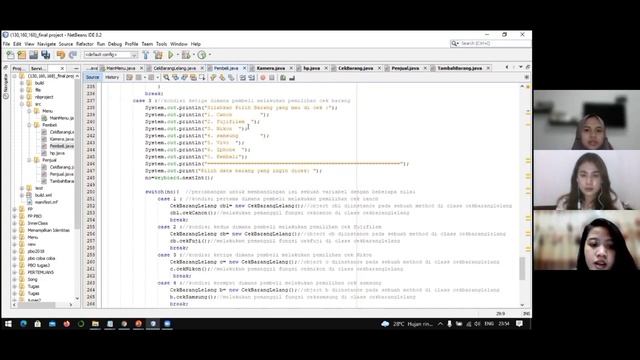Click the red Start Macro Recording icon
This screenshot has width=640, height=360.
tap(263, 78)
